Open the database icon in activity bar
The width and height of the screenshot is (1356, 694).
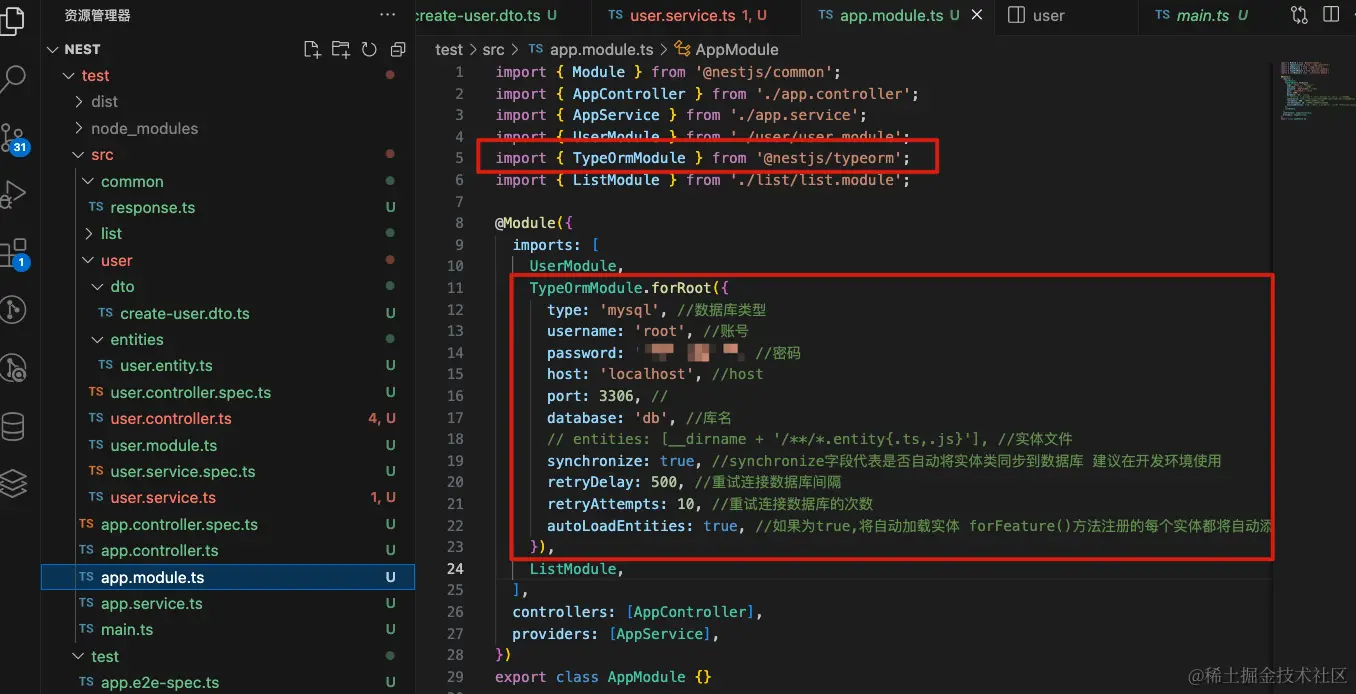(x=13, y=427)
